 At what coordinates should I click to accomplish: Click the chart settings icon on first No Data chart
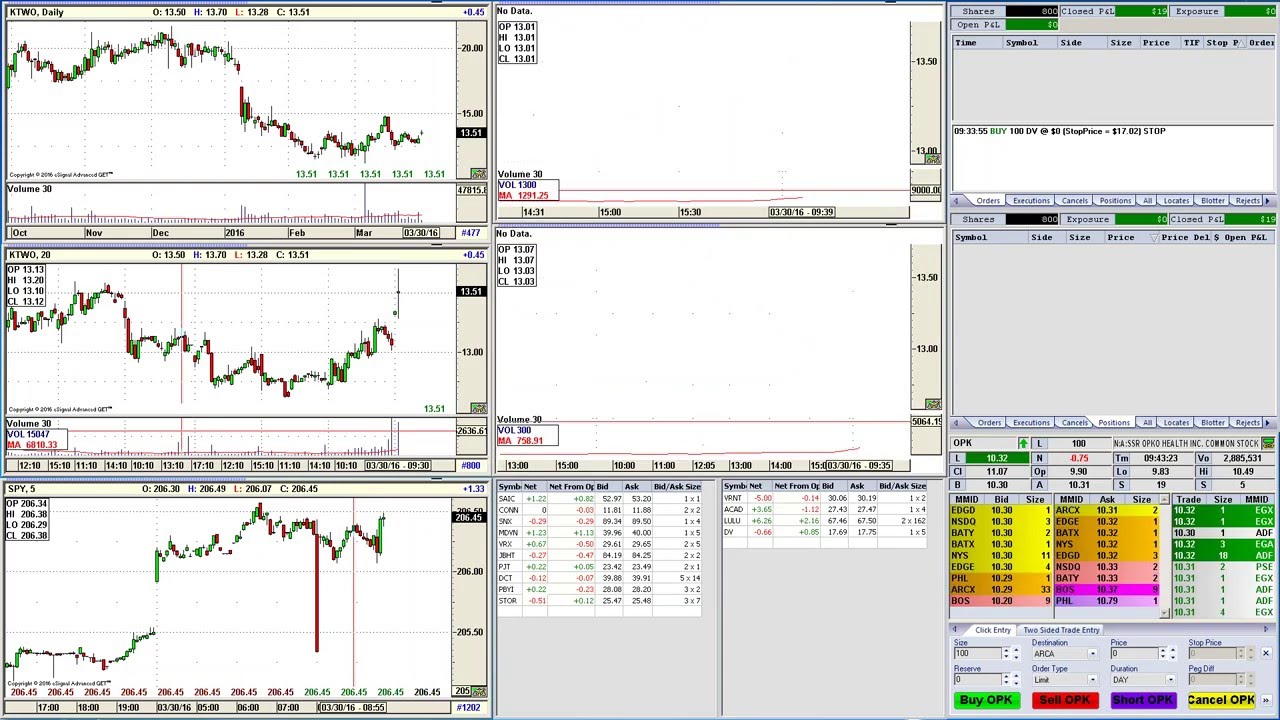click(x=932, y=159)
